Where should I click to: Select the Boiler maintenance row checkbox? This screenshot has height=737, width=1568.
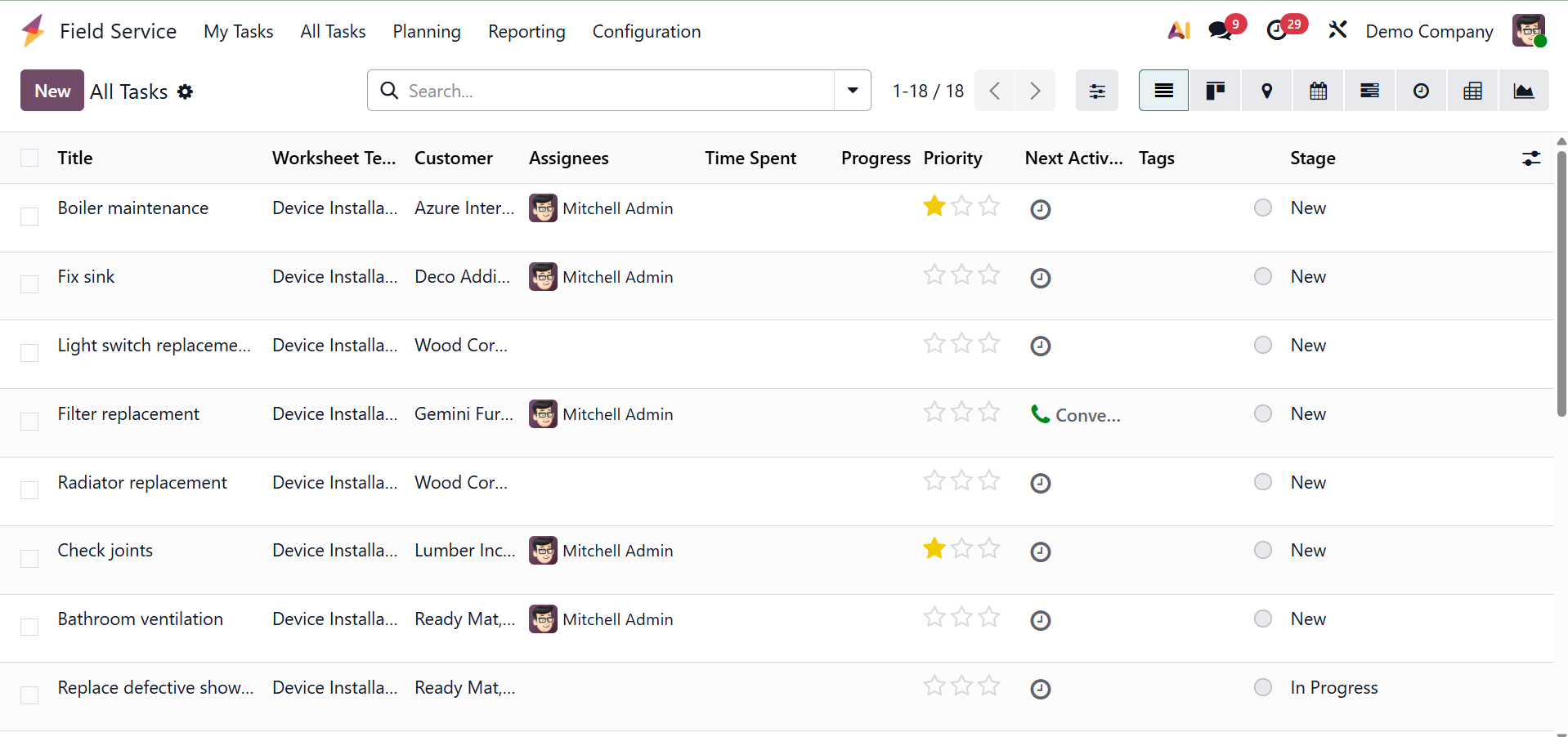tap(29, 217)
